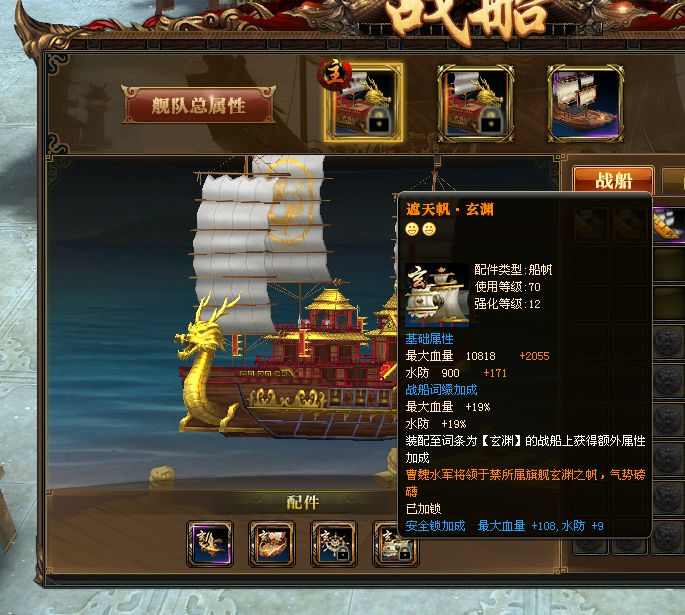Click the blue 安全锁加成 text
This screenshot has height=615, width=685.
pyautogui.click(x=435, y=525)
